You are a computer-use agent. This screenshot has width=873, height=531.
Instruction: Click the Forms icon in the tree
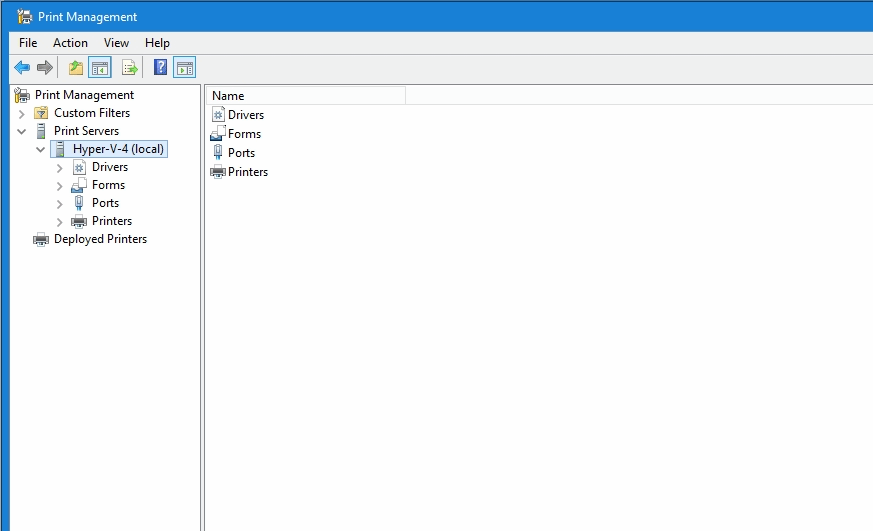(79, 185)
